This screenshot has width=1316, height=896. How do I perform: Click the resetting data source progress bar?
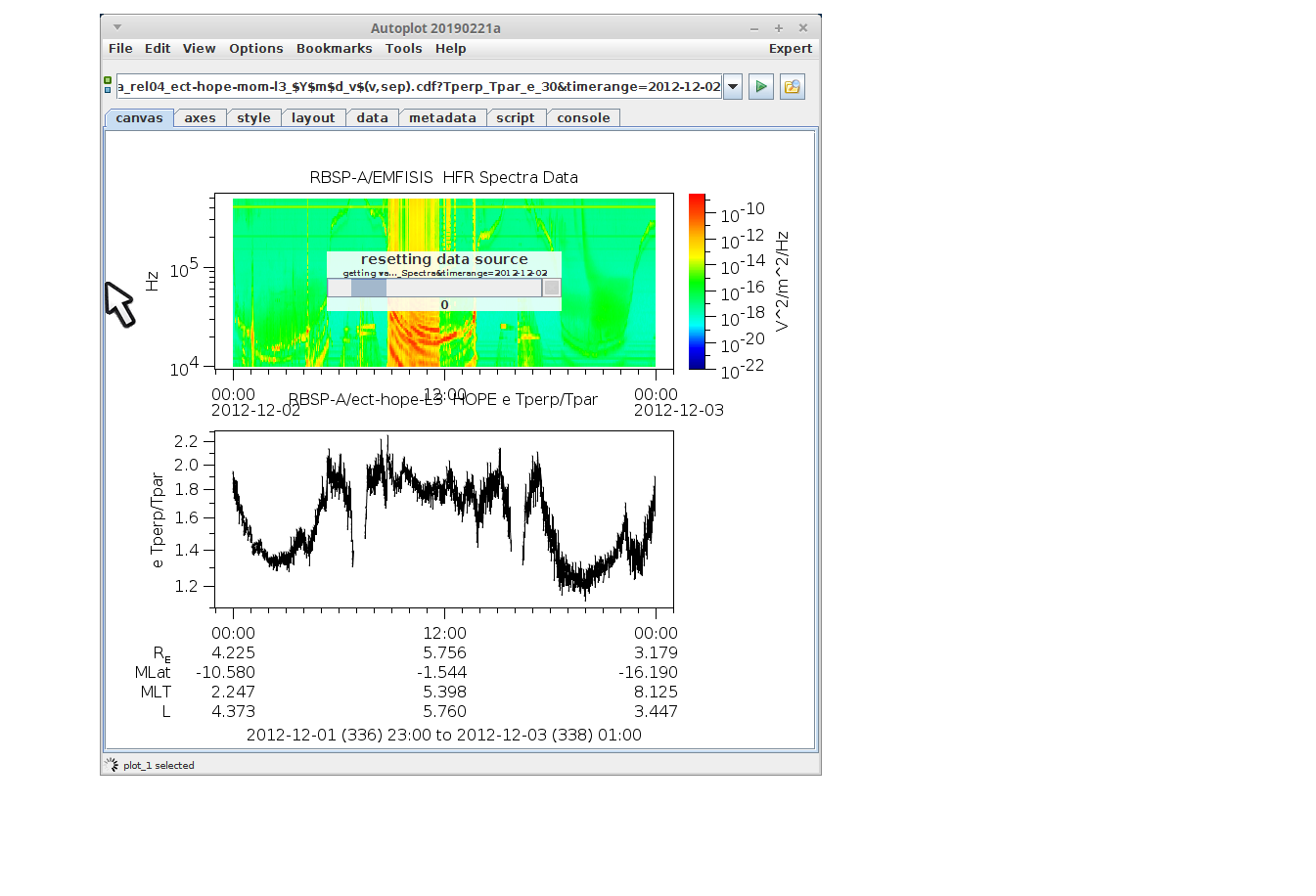(x=434, y=288)
